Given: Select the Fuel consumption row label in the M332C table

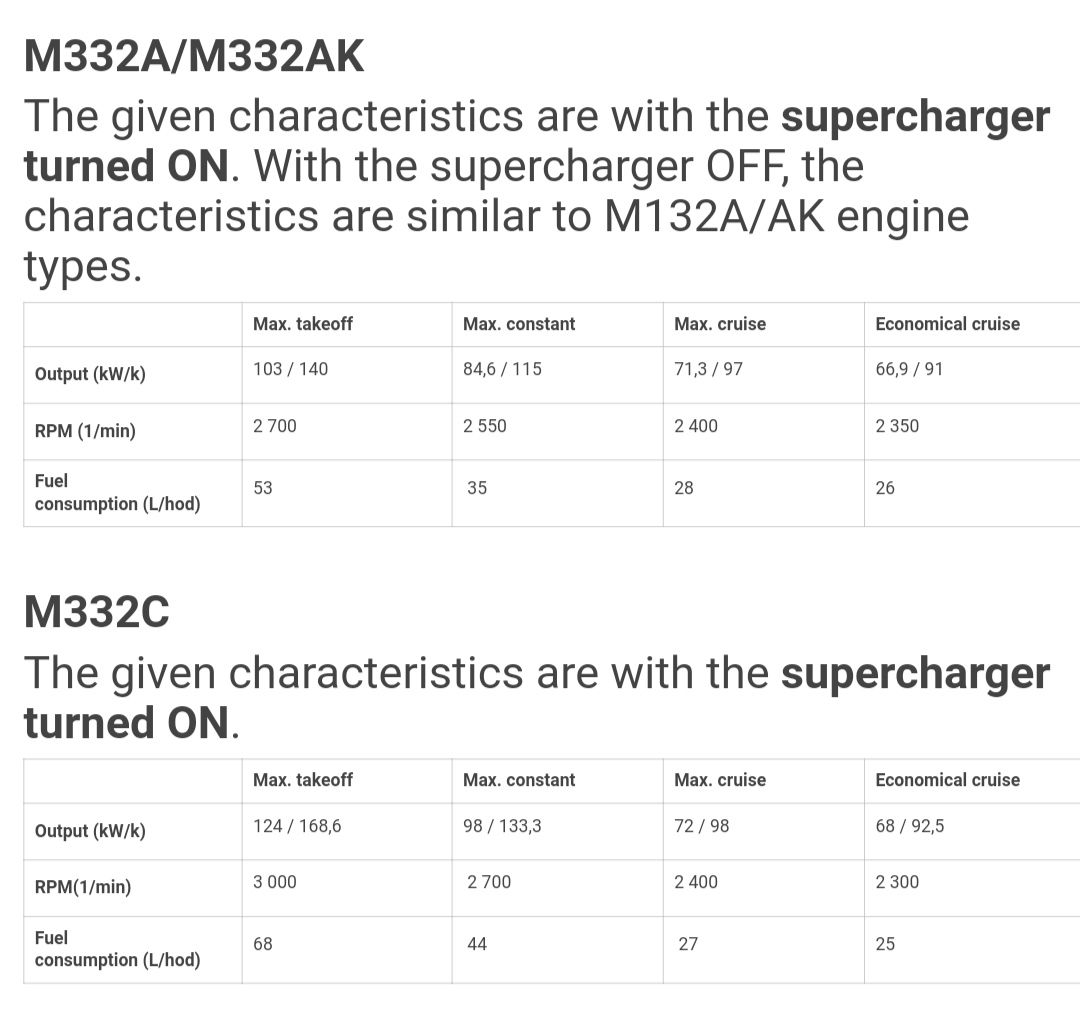Looking at the screenshot, I should tap(117, 949).
